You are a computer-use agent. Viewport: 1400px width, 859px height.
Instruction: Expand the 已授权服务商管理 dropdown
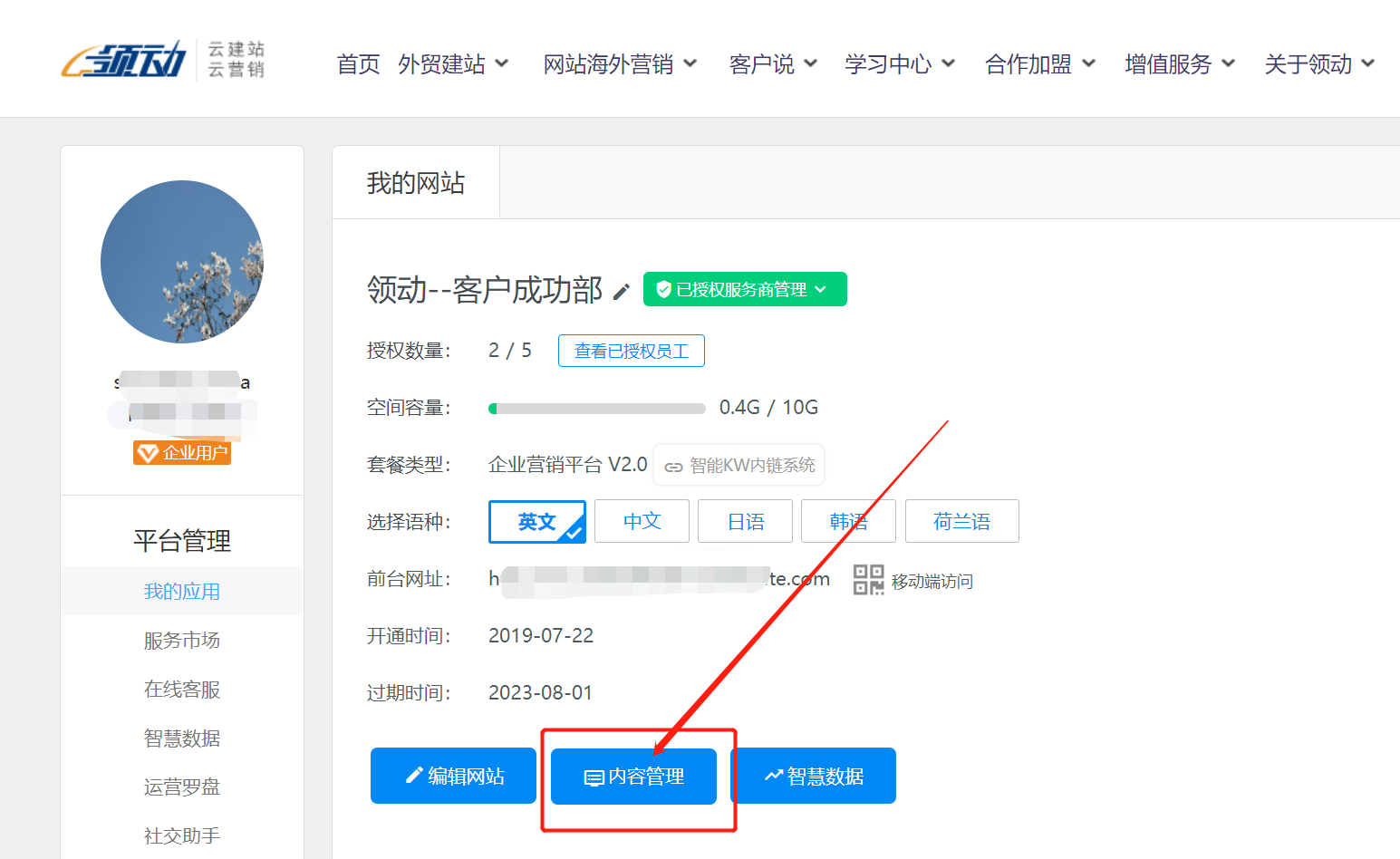[745, 289]
